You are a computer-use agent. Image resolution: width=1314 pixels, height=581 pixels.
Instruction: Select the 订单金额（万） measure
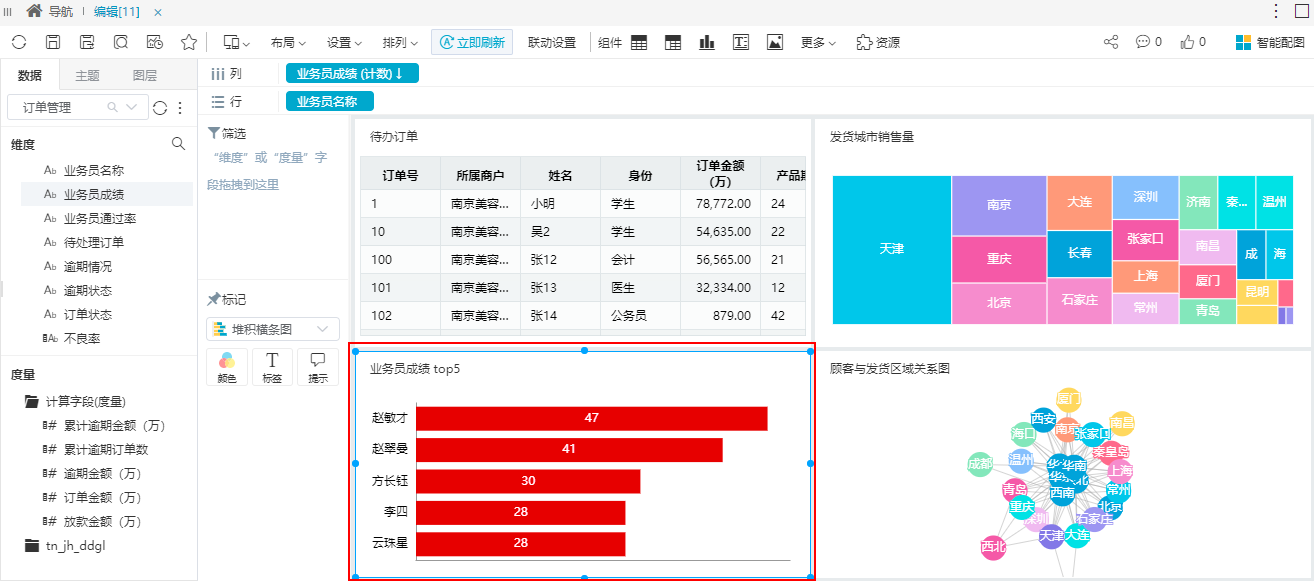click(x=107, y=497)
